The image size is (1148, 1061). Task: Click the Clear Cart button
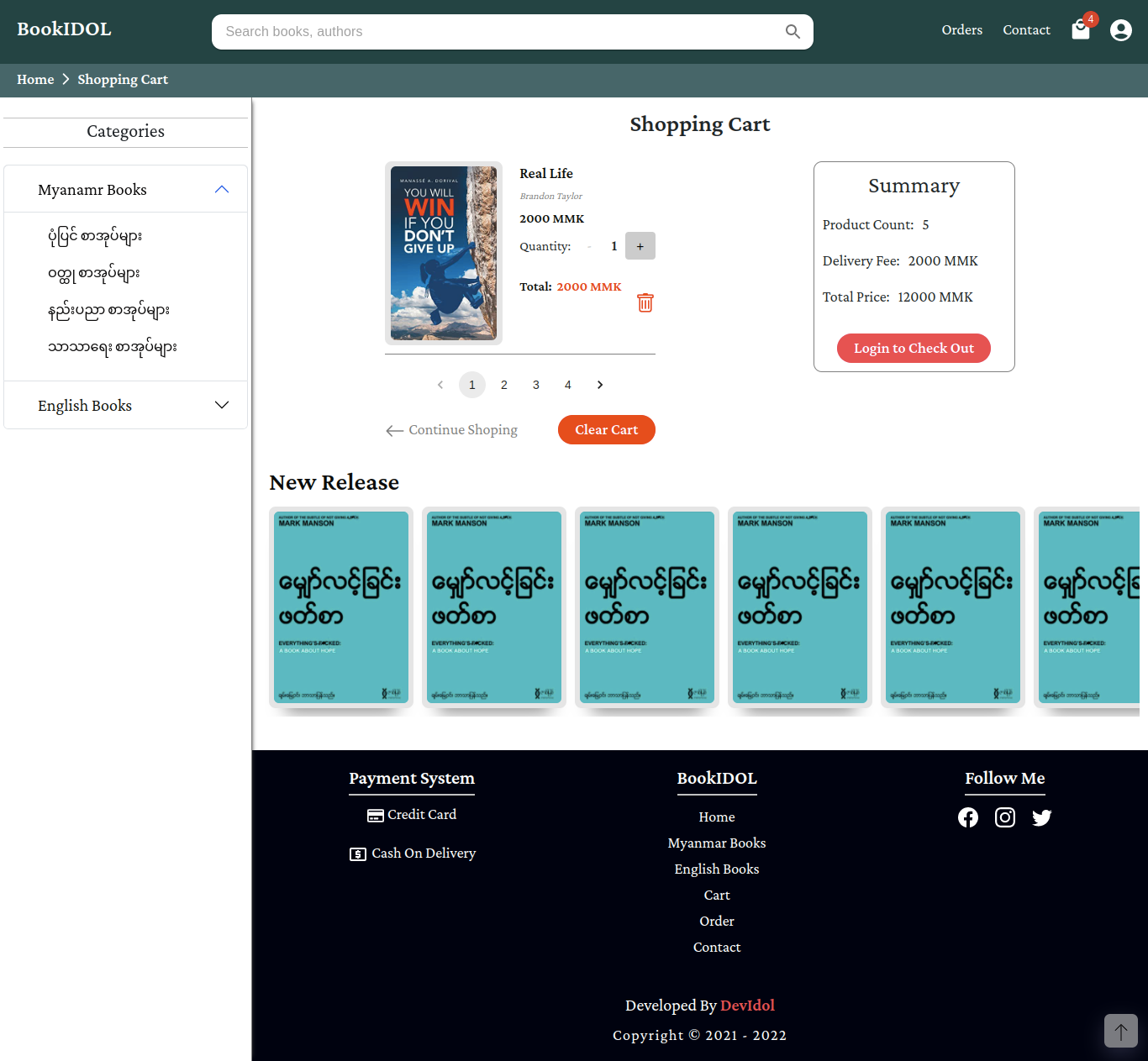click(607, 429)
